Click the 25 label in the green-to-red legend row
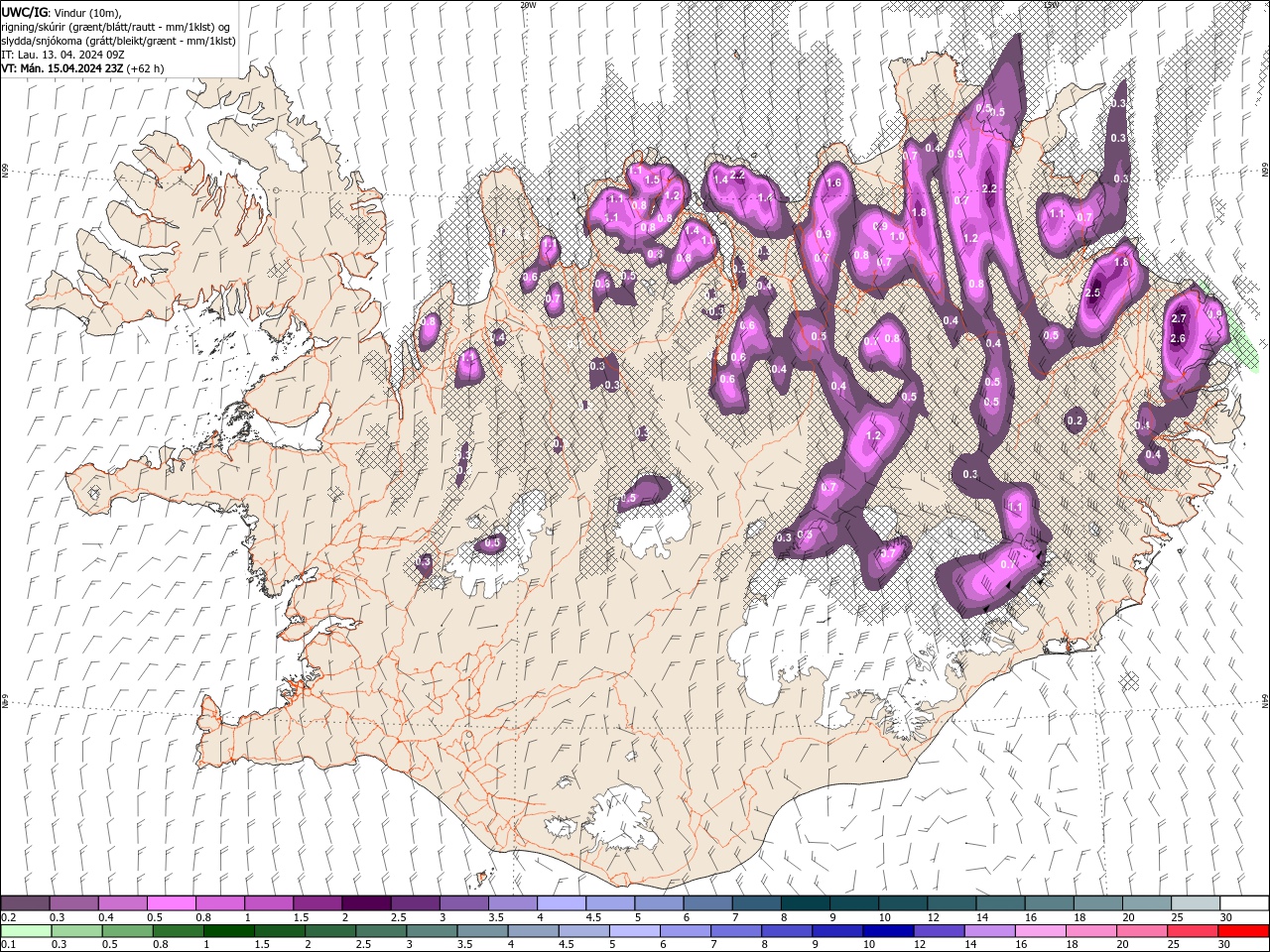 1174,945
